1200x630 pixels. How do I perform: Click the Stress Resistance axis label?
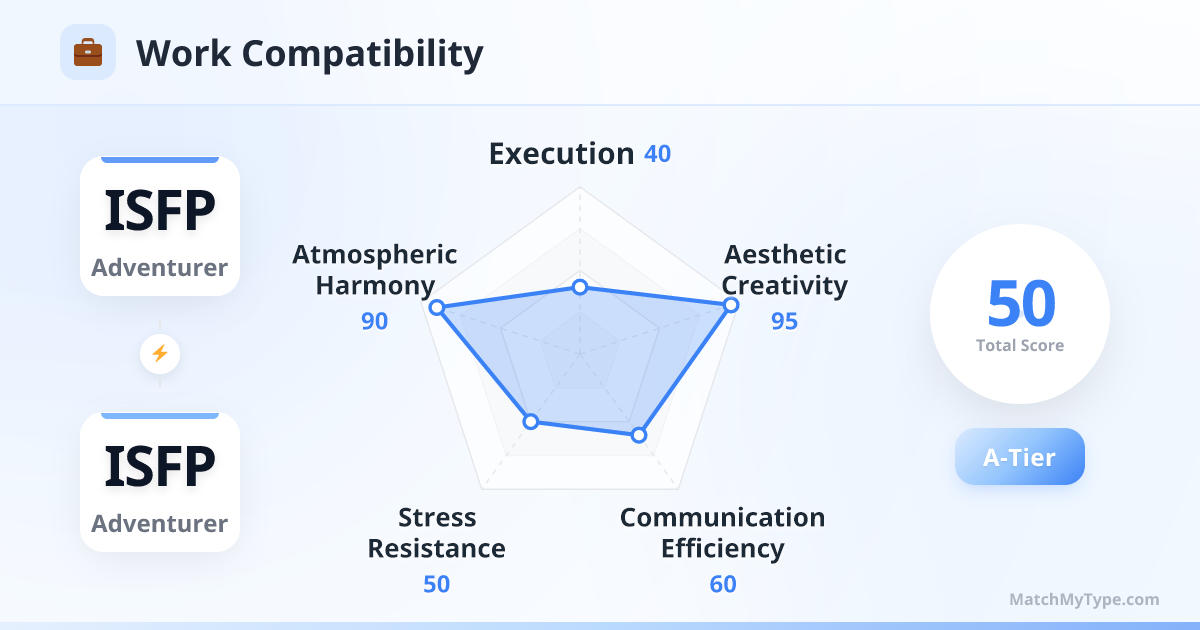click(437, 533)
